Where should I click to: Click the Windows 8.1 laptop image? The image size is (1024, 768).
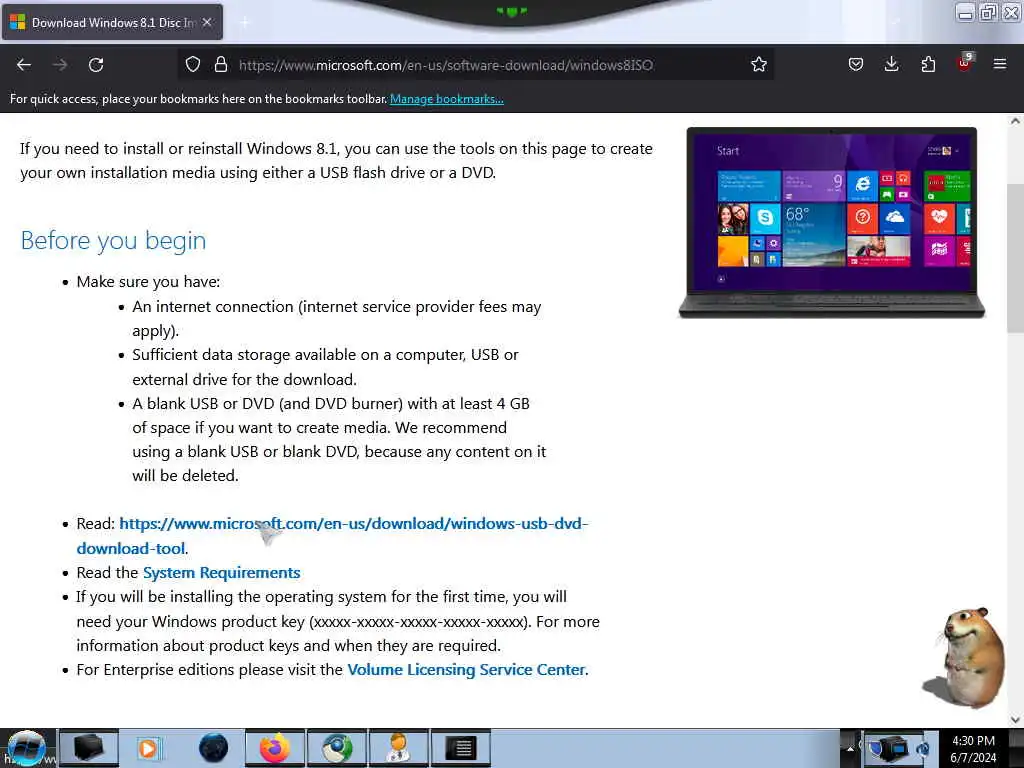click(x=831, y=223)
